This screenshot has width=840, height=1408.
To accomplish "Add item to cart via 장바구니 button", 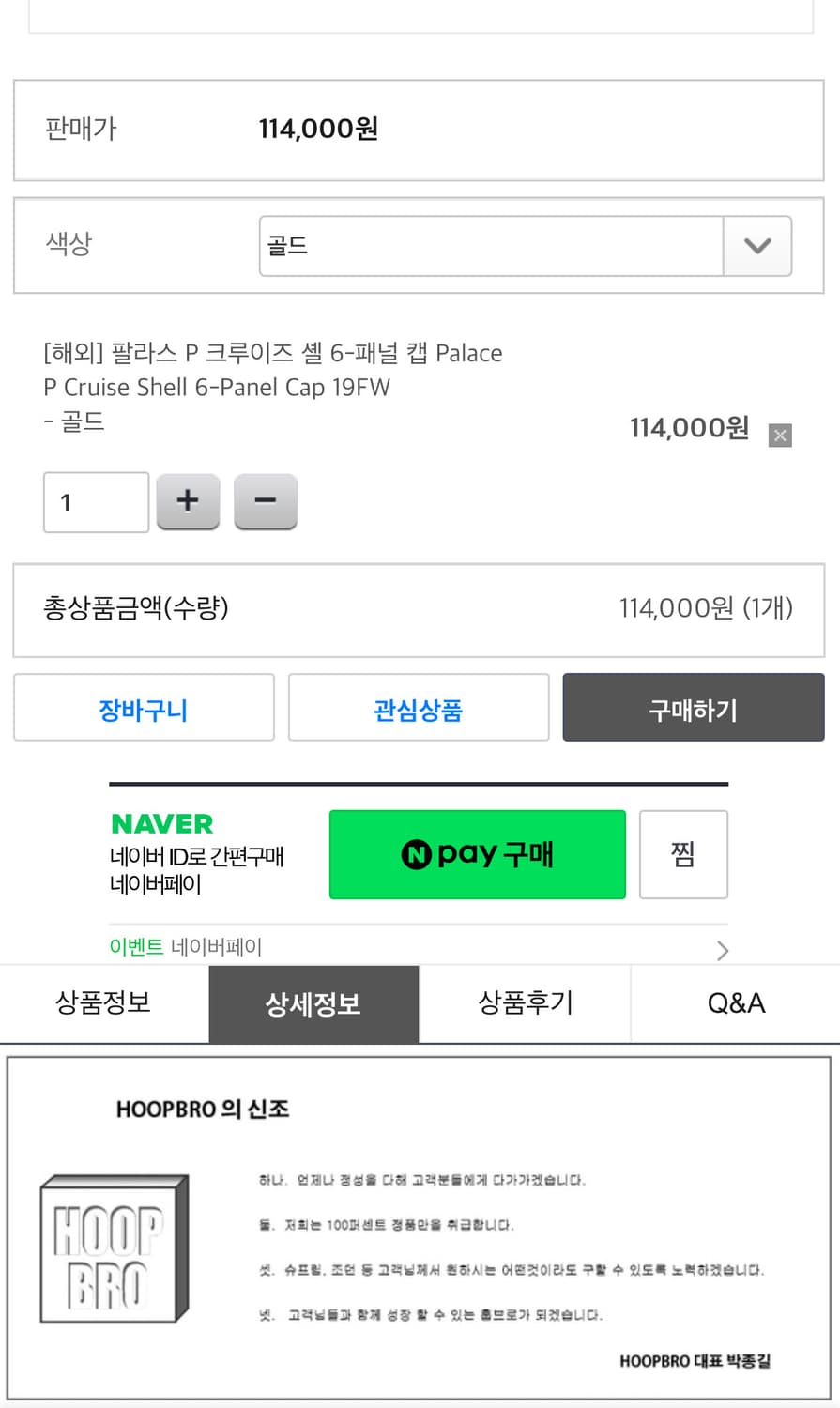I will click(x=143, y=708).
